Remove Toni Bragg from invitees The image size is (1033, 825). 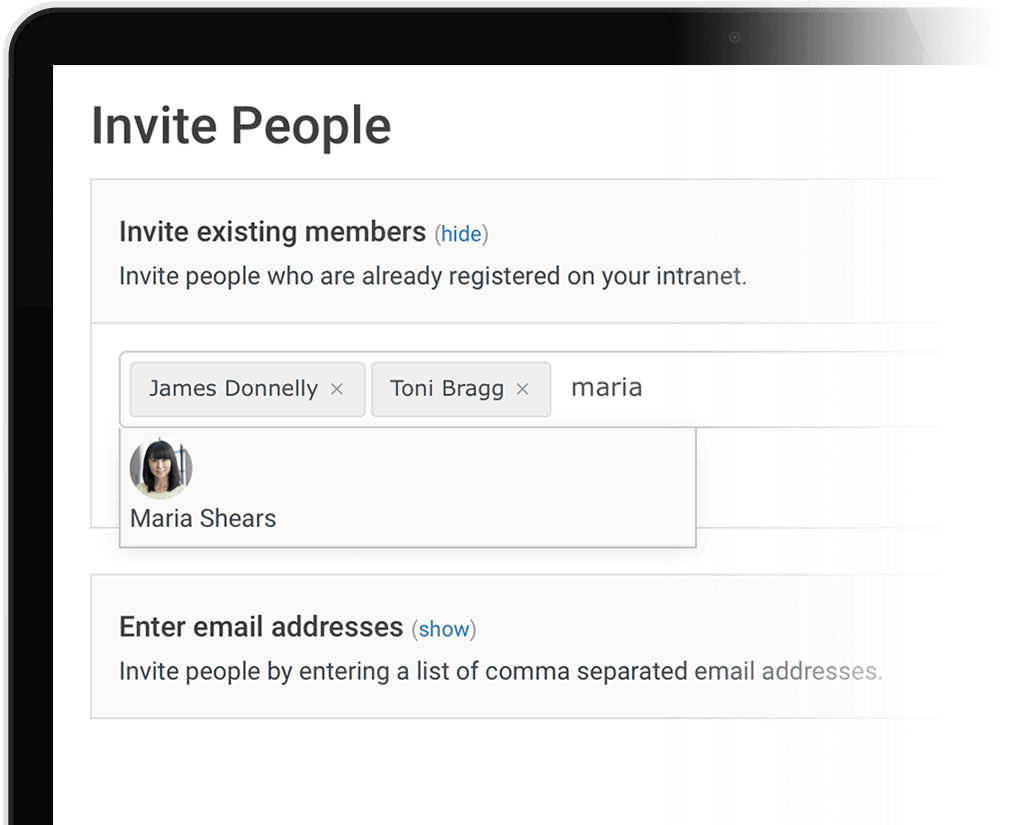(522, 389)
